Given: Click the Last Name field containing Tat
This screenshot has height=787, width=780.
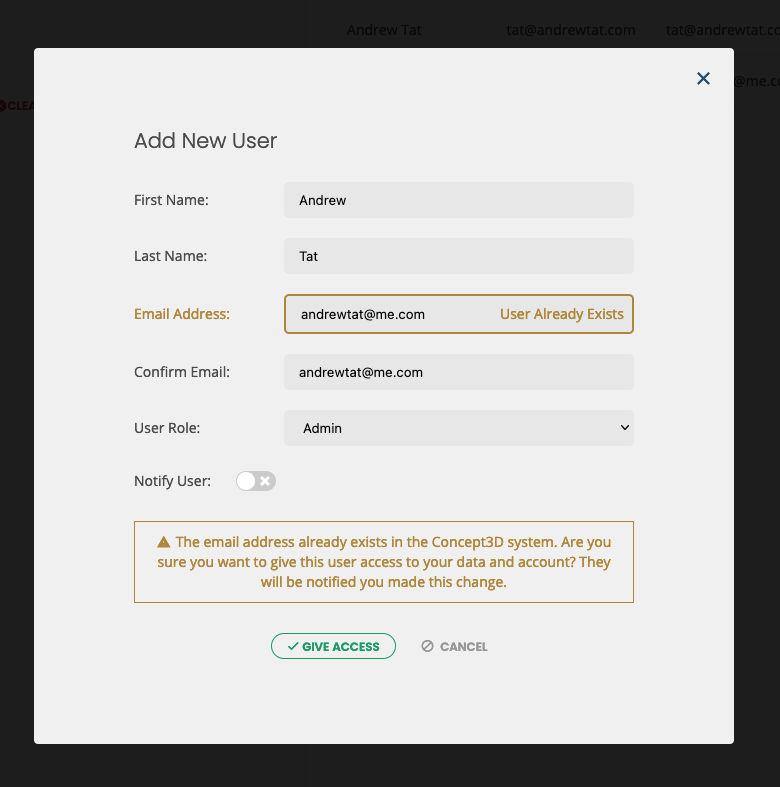Looking at the screenshot, I should [x=459, y=256].
